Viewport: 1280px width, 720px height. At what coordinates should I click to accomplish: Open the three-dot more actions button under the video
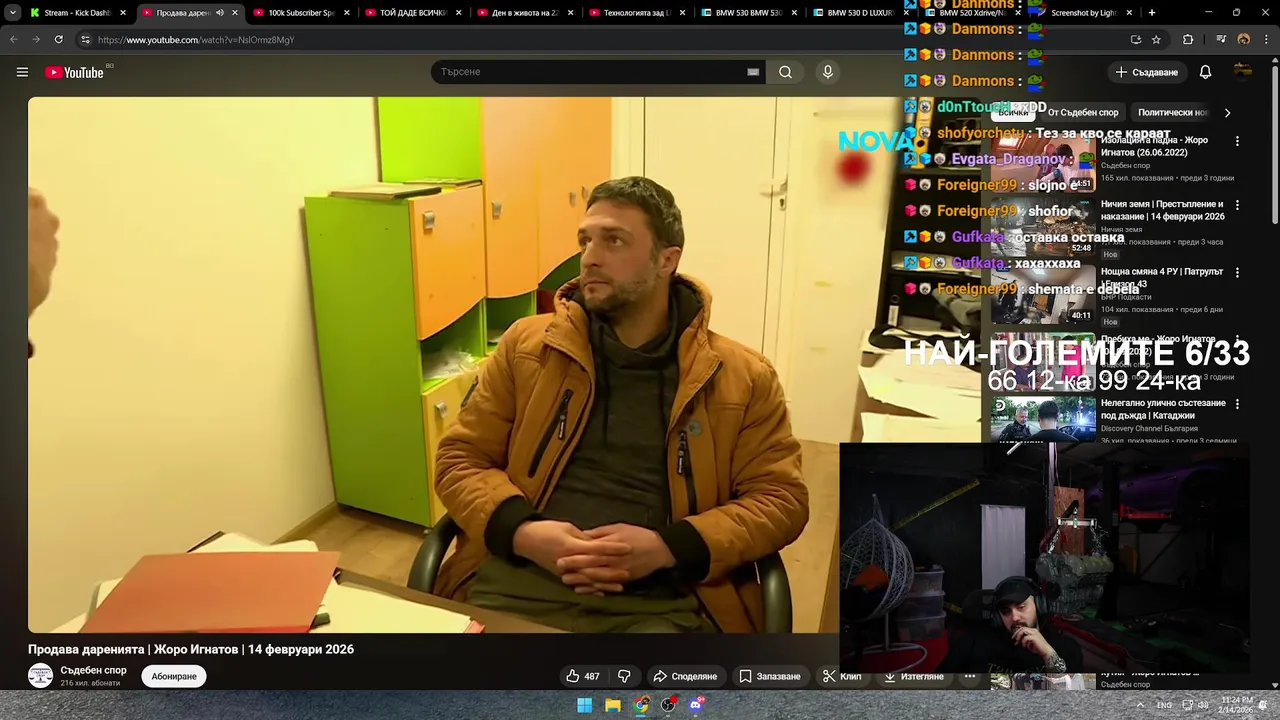[x=969, y=676]
